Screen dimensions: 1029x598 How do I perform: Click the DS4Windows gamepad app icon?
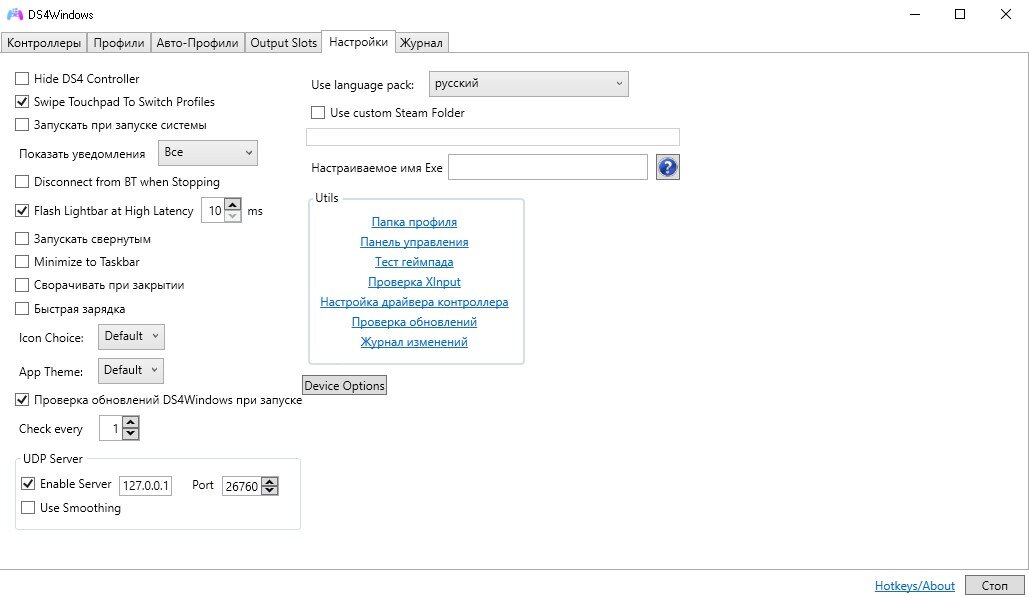pos(14,14)
